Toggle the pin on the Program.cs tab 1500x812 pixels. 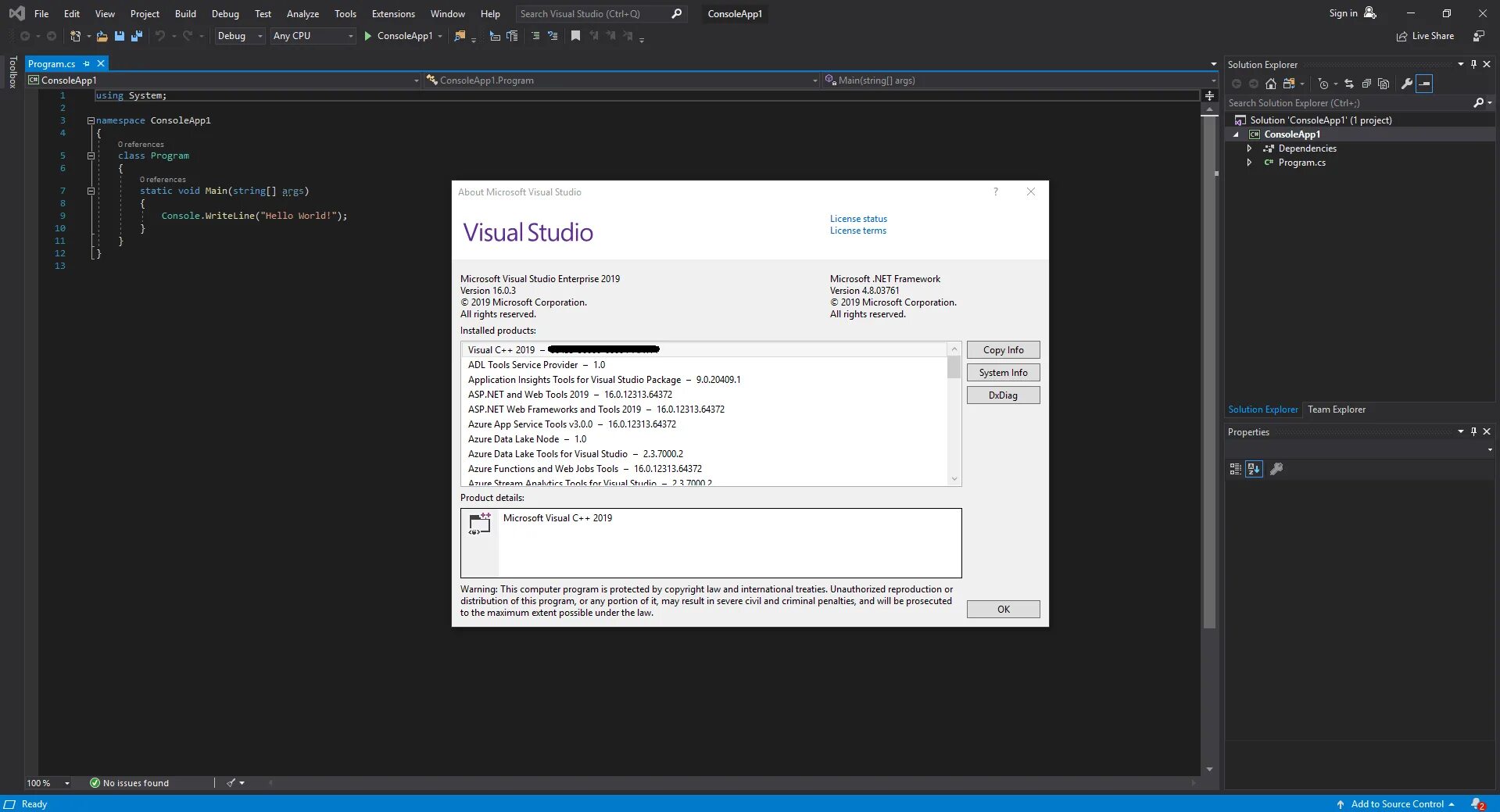pos(87,63)
